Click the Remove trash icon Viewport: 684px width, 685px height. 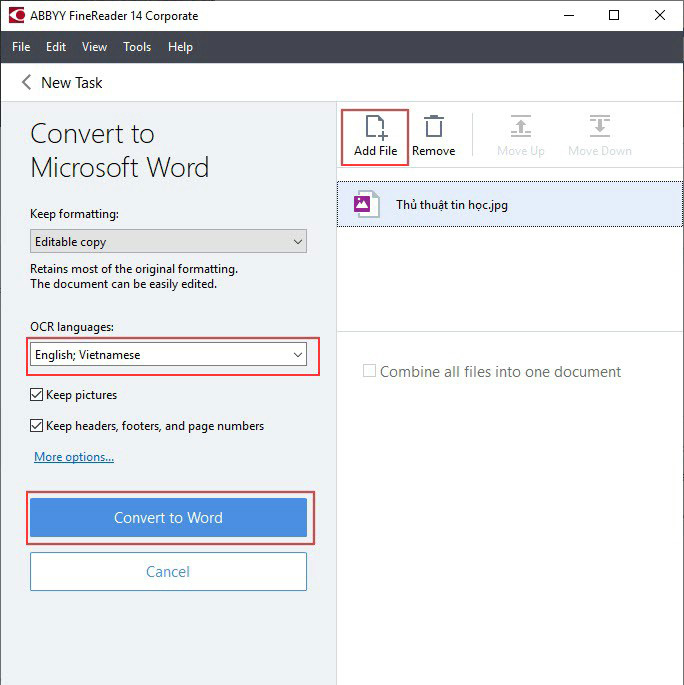[433, 127]
